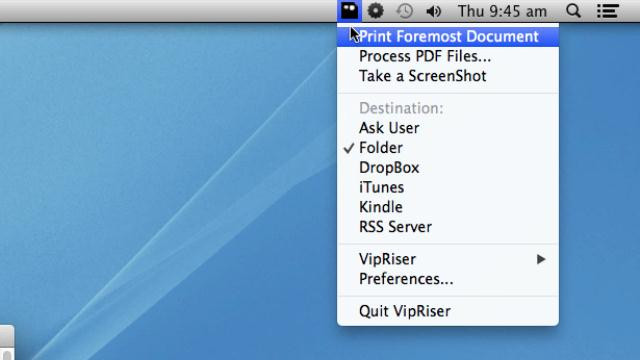Open Preferences... from the menu
Screen dimensions: 640x360
(448, 279)
